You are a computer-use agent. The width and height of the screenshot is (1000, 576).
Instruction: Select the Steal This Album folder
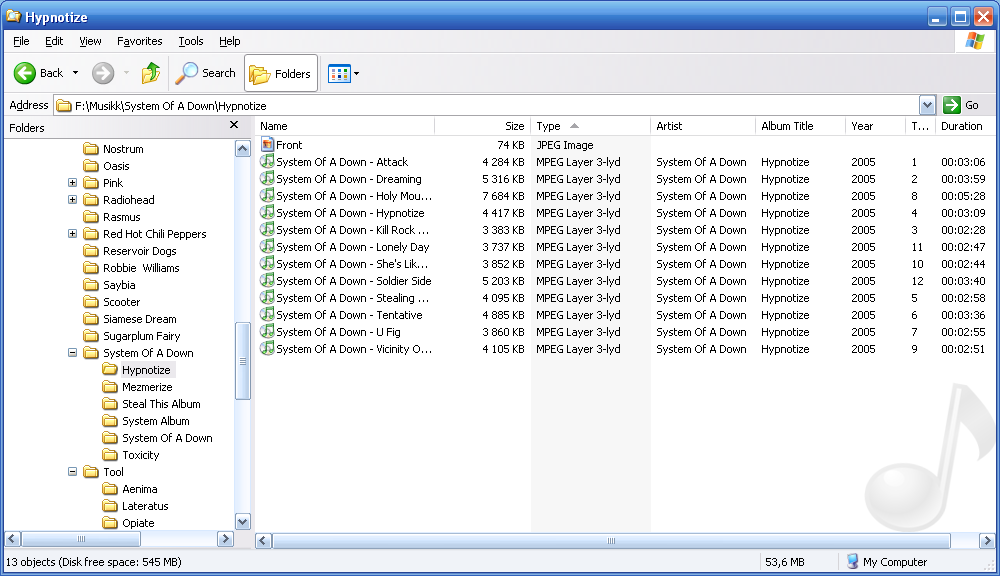pyautogui.click(x=161, y=404)
